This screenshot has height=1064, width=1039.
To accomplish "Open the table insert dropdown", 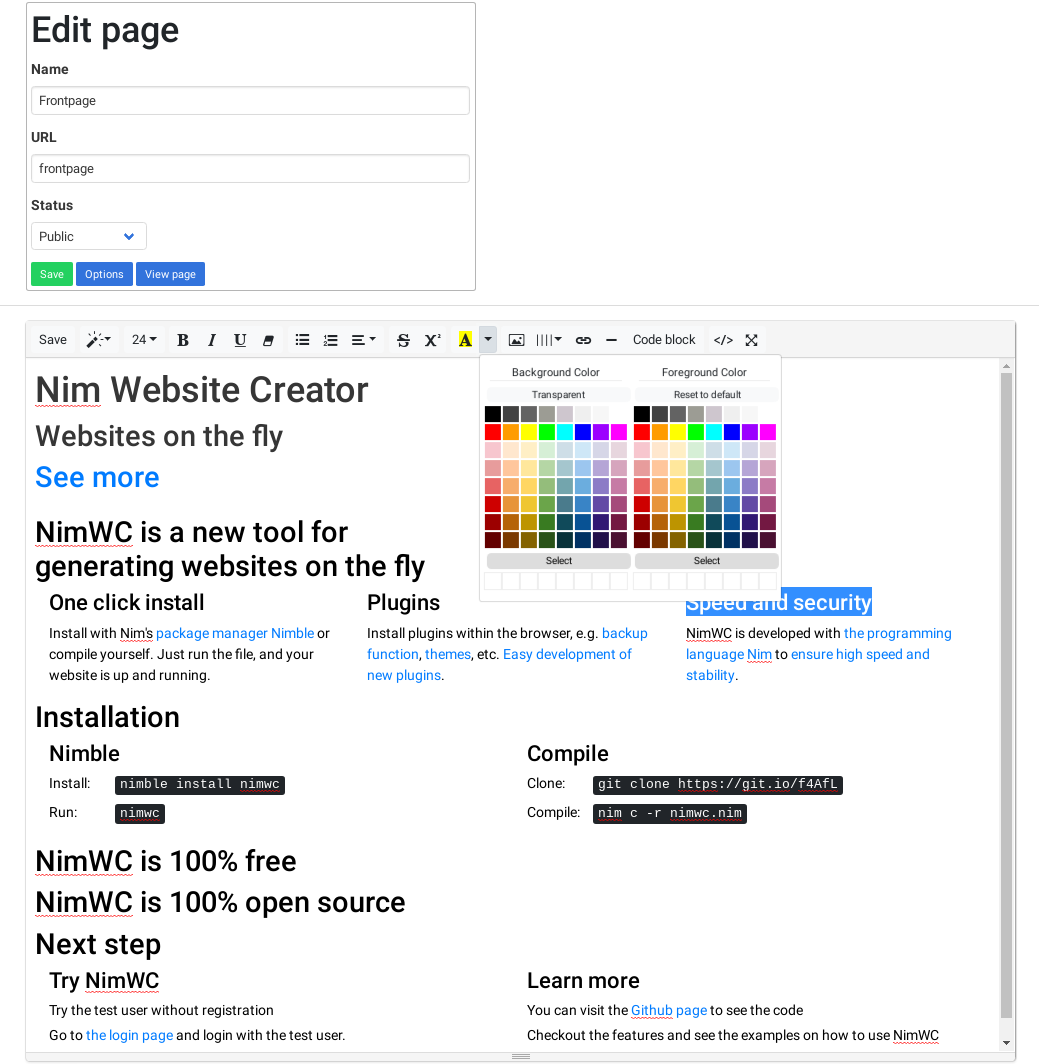I will coord(548,340).
